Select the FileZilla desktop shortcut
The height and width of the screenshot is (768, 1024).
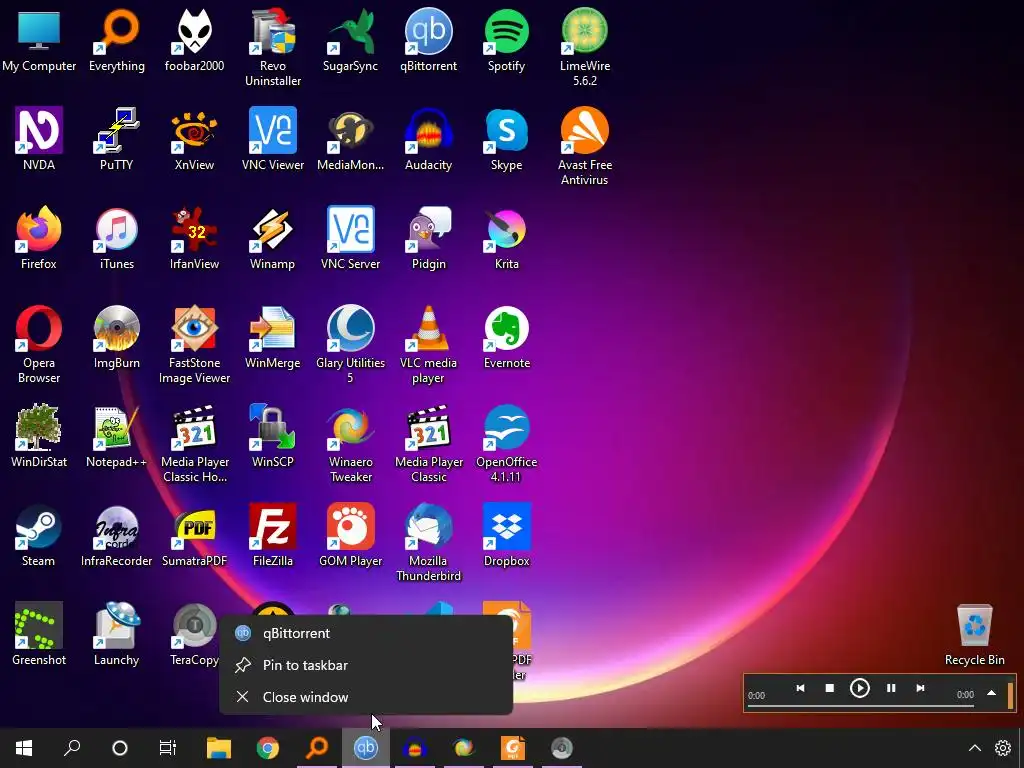273,536
